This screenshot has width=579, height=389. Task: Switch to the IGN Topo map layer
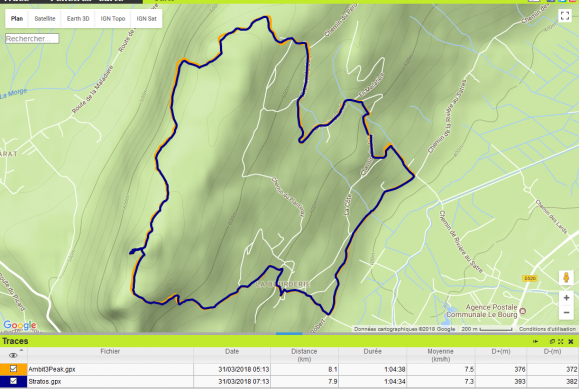click(113, 18)
